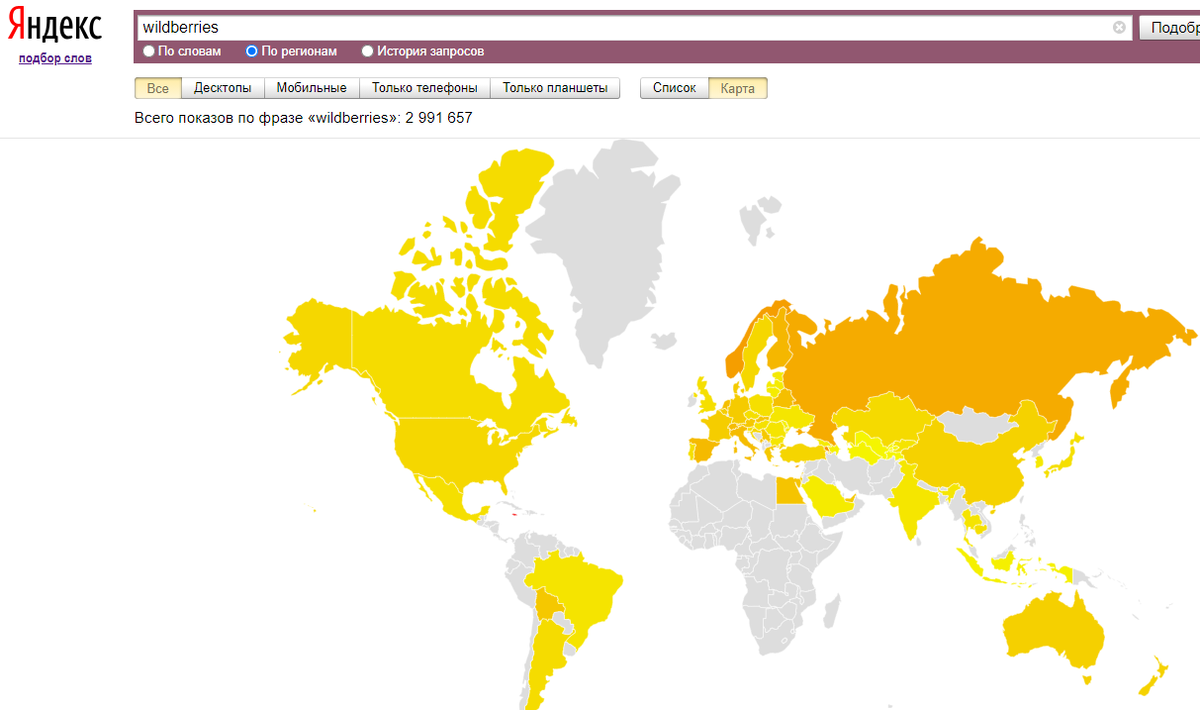The image size is (1200, 710).
Task: Switch to the 'Мобильные' tab
Action: pyautogui.click(x=312, y=88)
